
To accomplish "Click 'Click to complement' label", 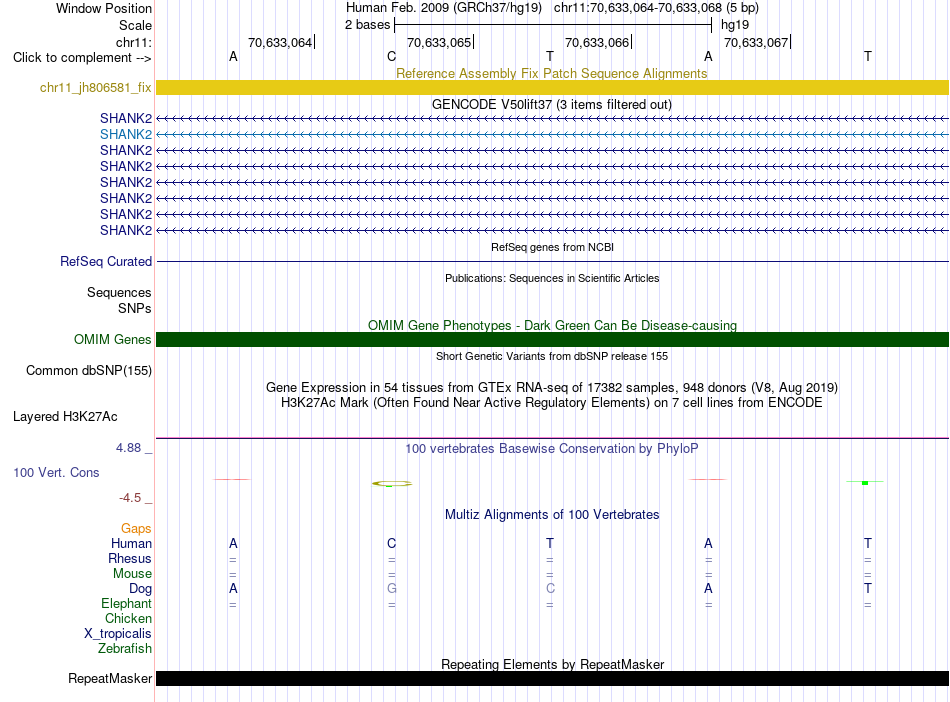I will coord(82,58).
